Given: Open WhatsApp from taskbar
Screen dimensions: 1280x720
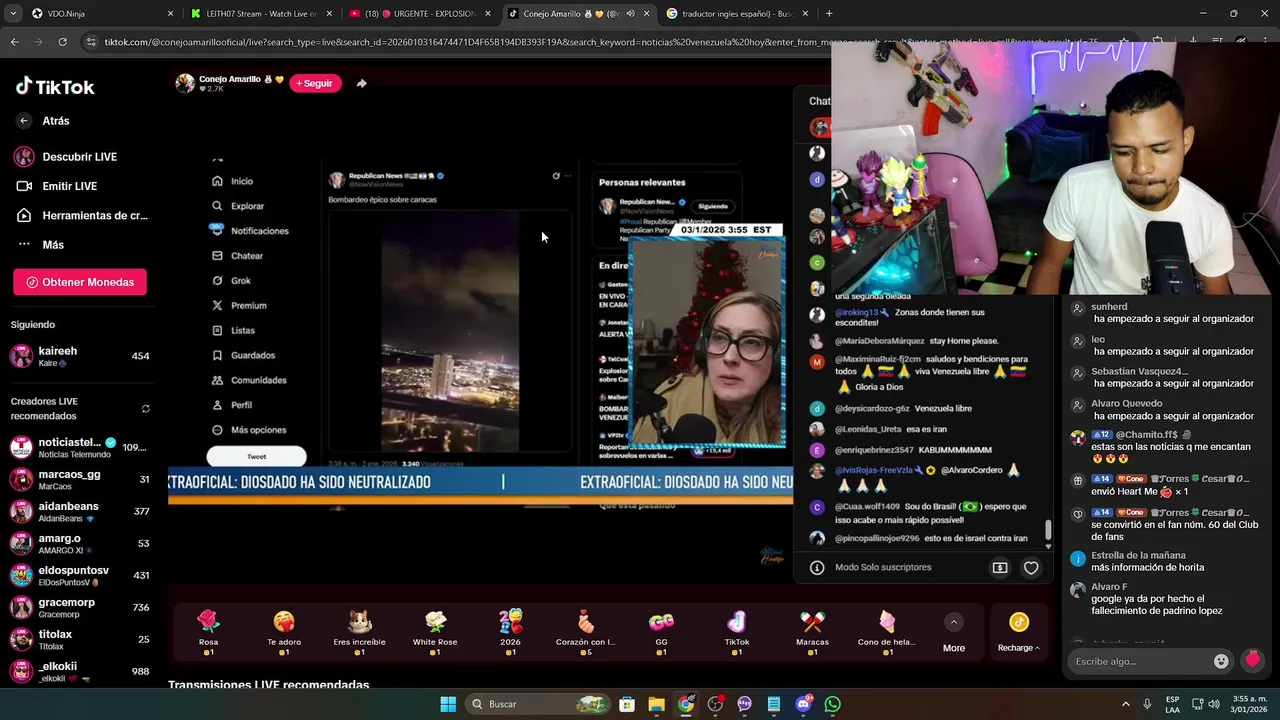Looking at the screenshot, I should [833, 704].
